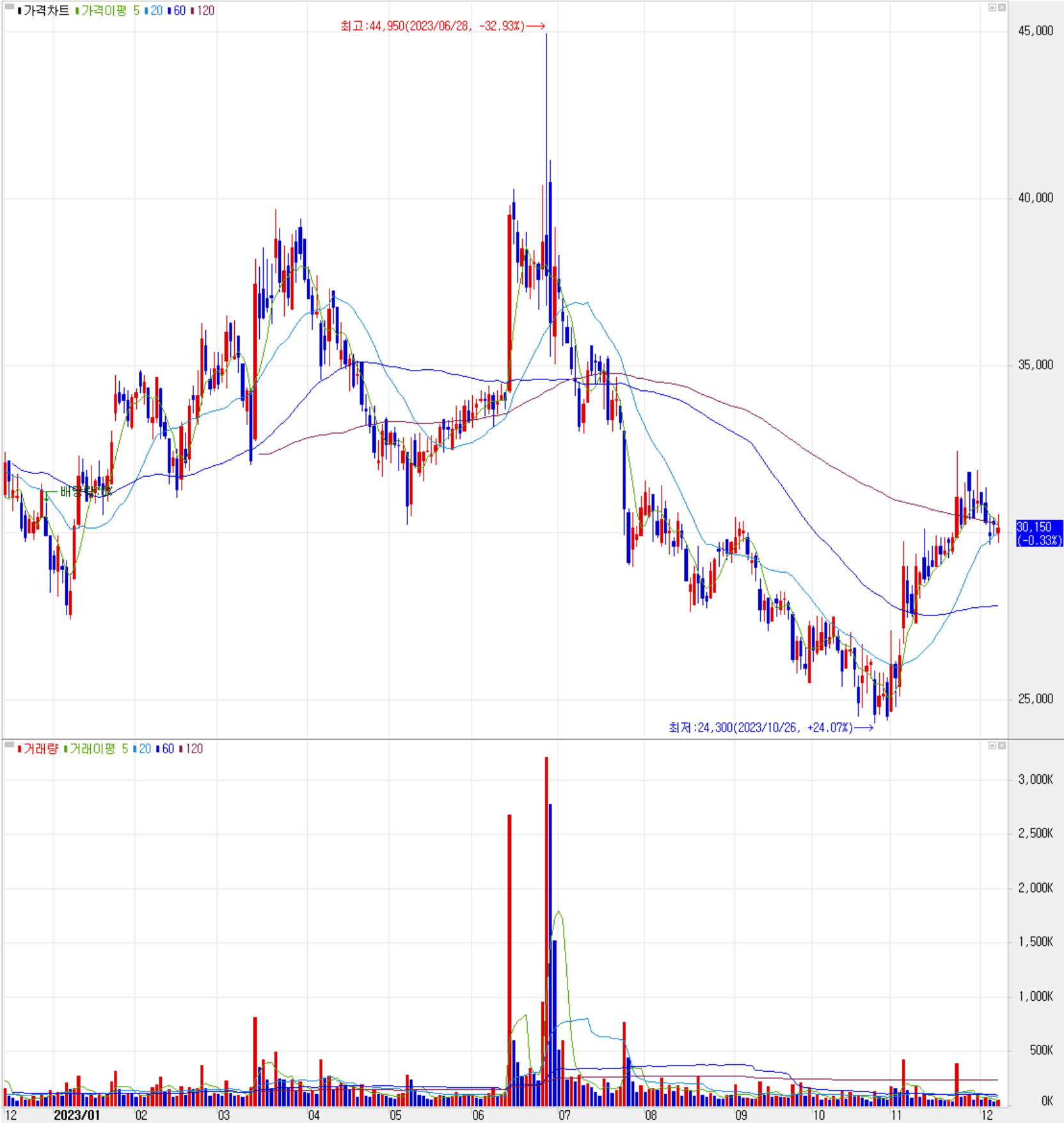Select the 120-day volume average label

coord(194,749)
